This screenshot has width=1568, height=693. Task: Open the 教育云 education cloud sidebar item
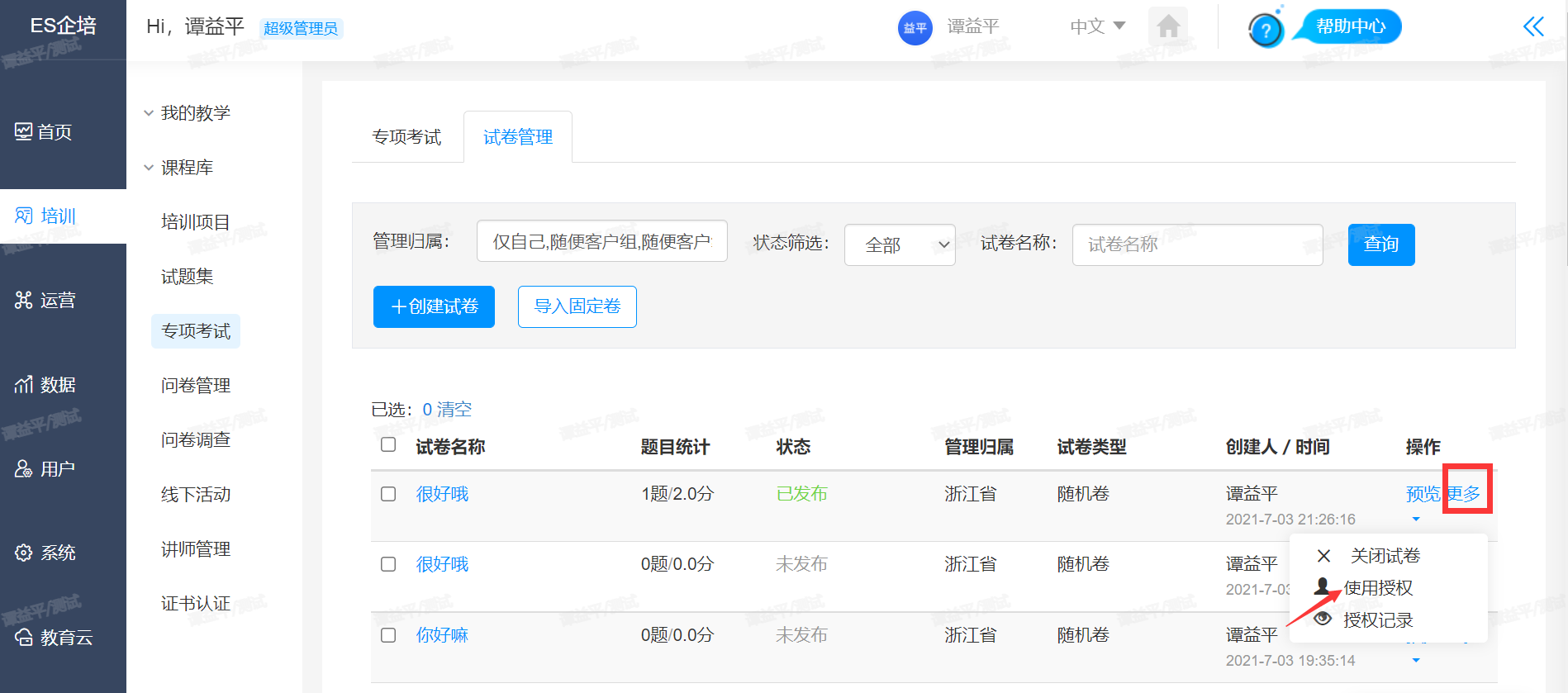click(x=54, y=638)
